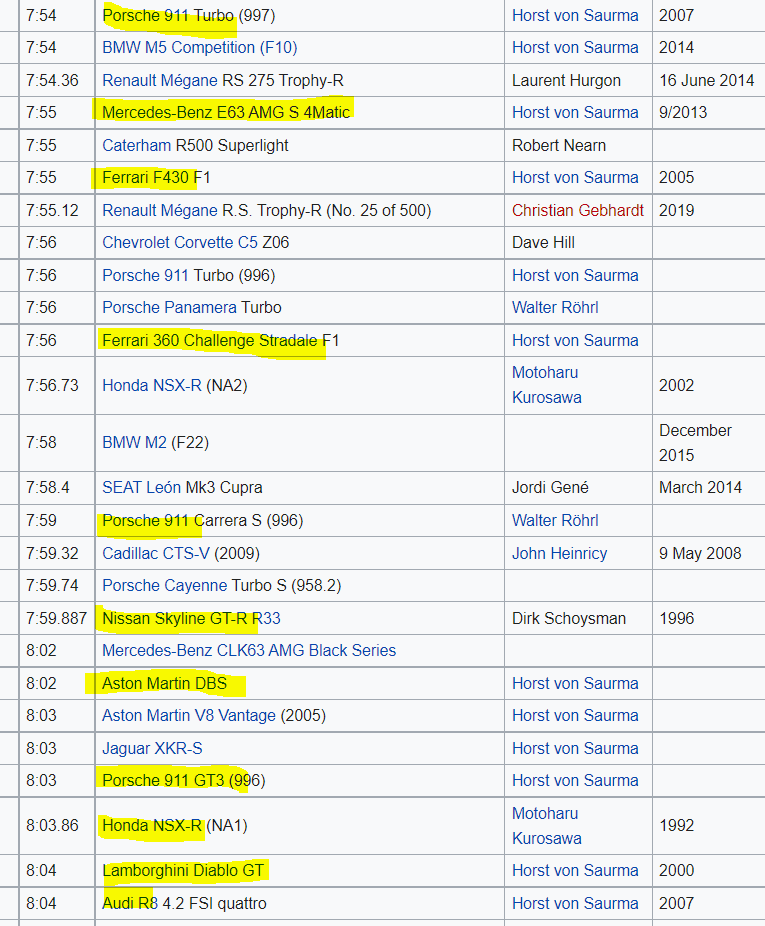Open the Caterham link
The image size is (765, 926).
point(136,145)
